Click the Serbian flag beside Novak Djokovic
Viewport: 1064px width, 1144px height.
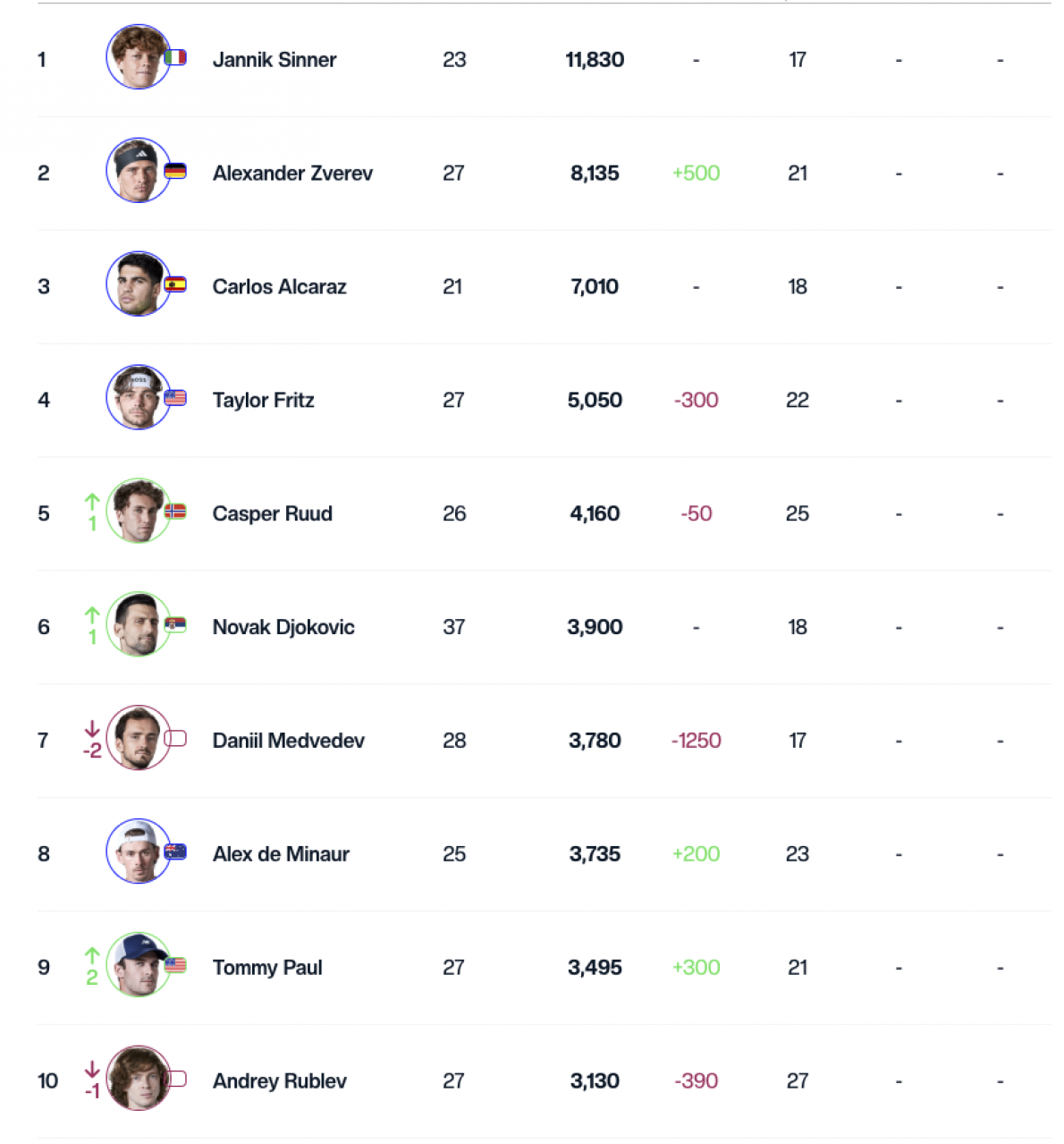coord(176,625)
